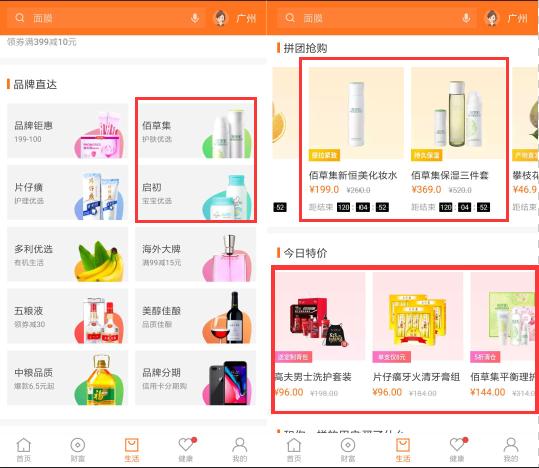Tap ¥96.00 price under 高夫男士洗护套装
Screen dimensions: 539x468
pyautogui.click(x=289, y=392)
